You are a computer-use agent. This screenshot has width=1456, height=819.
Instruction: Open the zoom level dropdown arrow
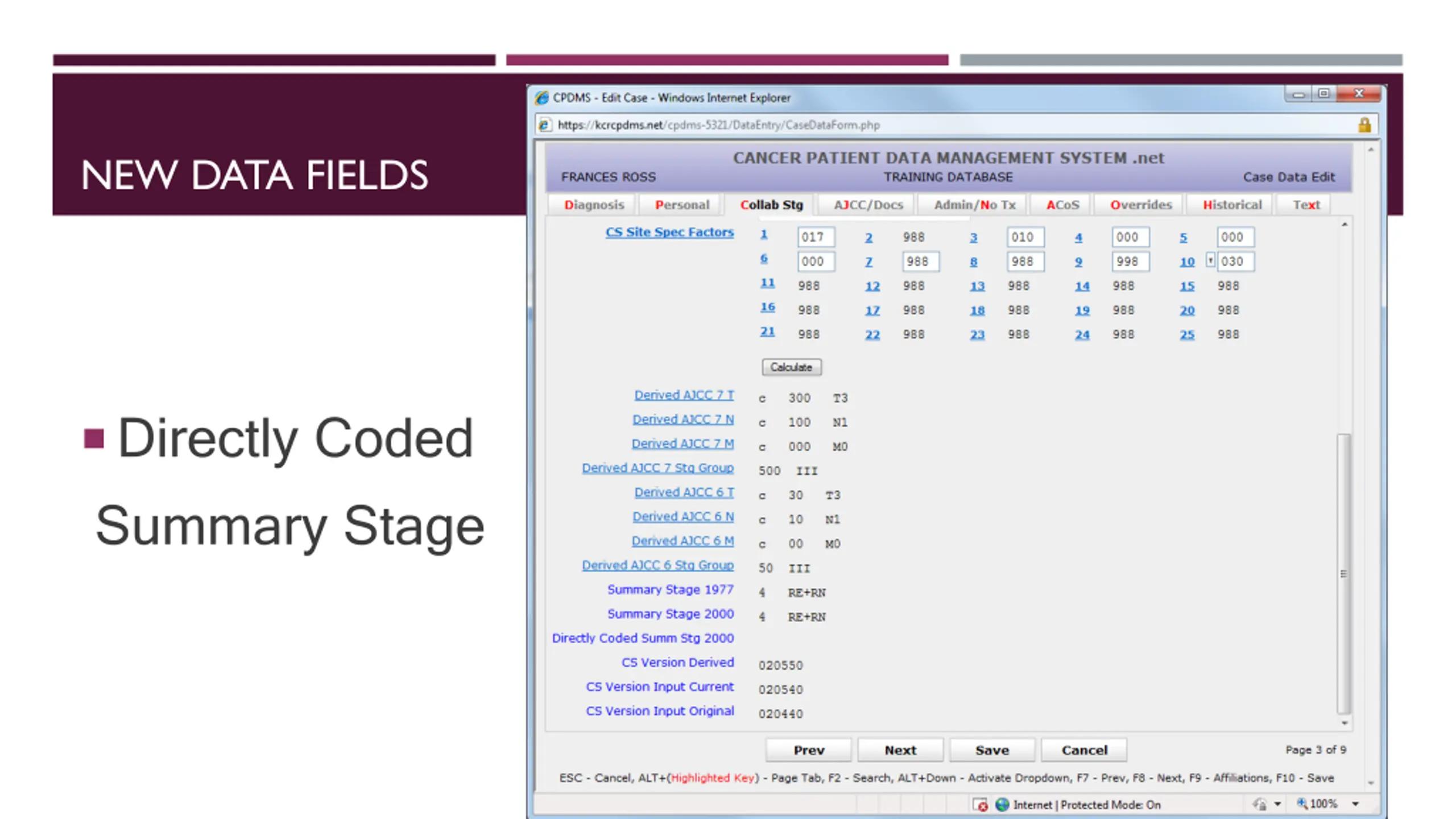pyautogui.click(x=1356, y=804)
